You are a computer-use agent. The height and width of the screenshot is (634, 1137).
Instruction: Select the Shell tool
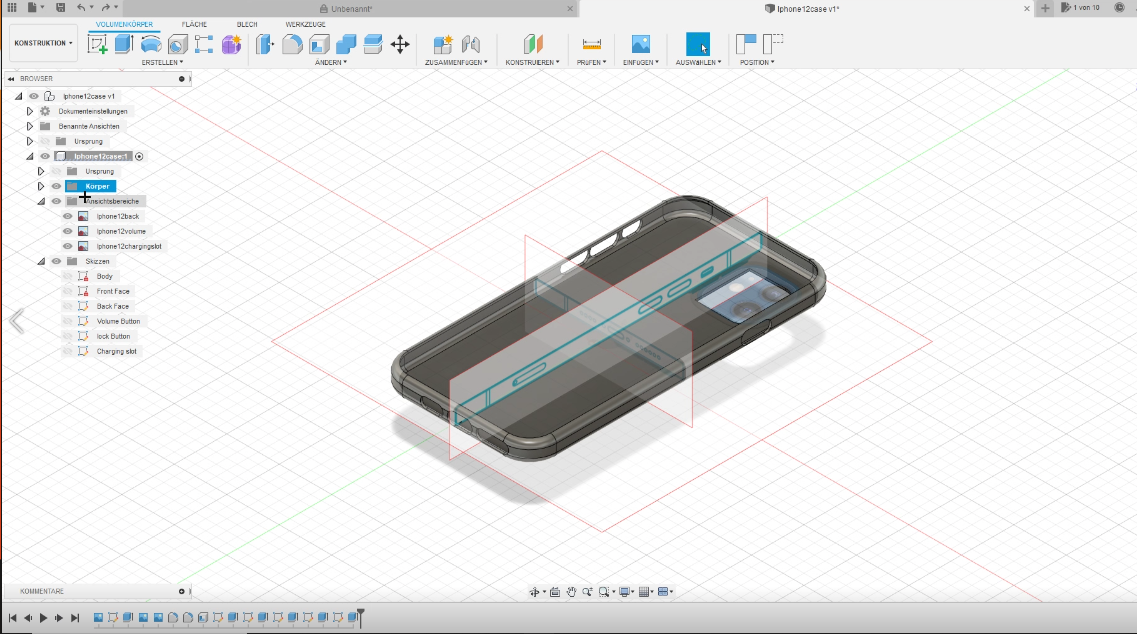[319, 44]
